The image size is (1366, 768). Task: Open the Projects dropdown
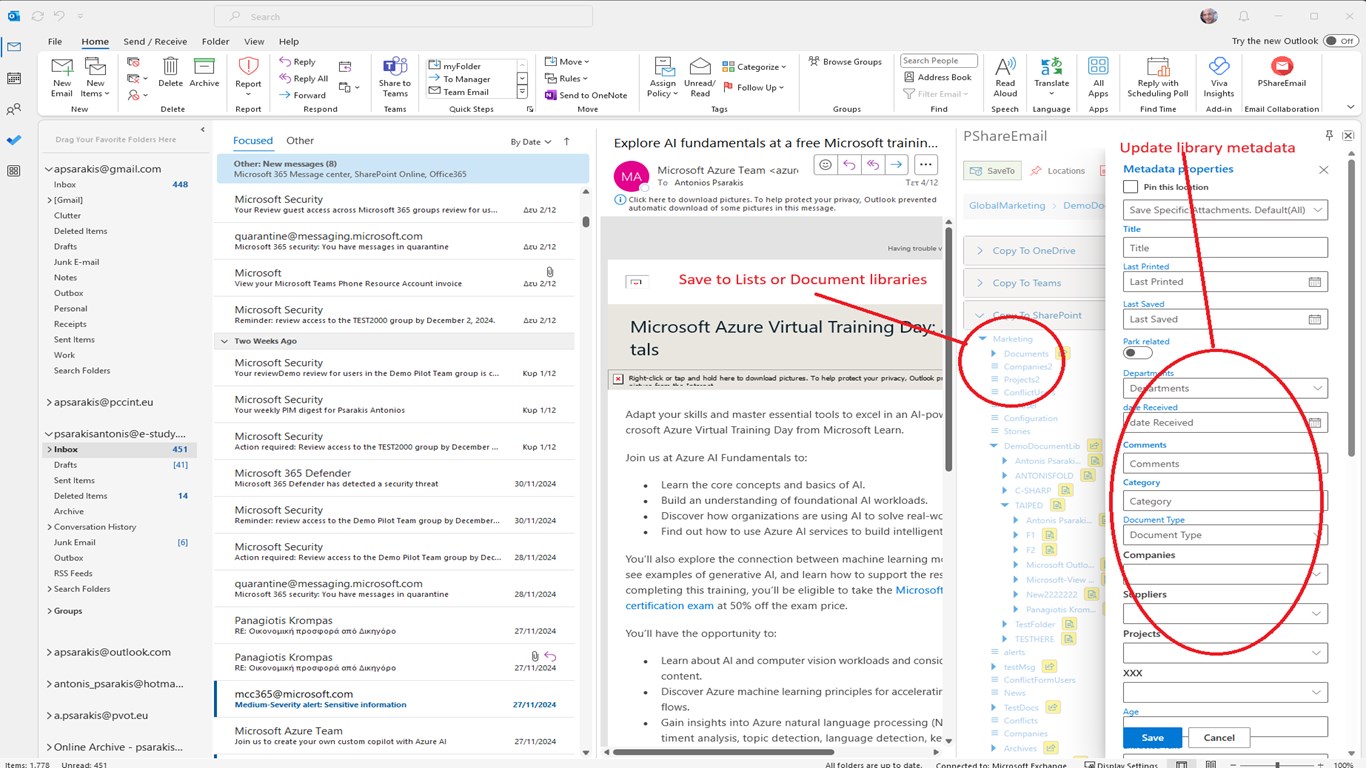pos(1225,653)
